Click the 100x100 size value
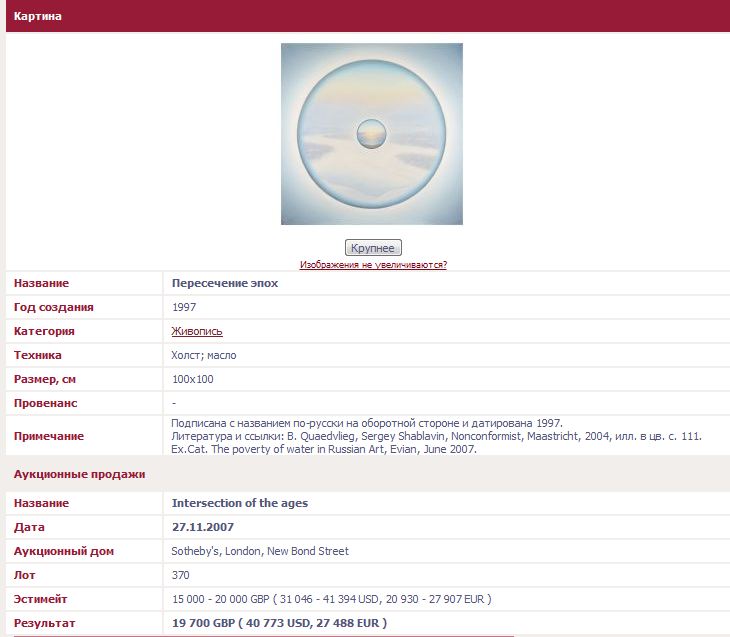The height and width of the screenshot is (637, 730). pyautogui.click(x=192, y=379)
